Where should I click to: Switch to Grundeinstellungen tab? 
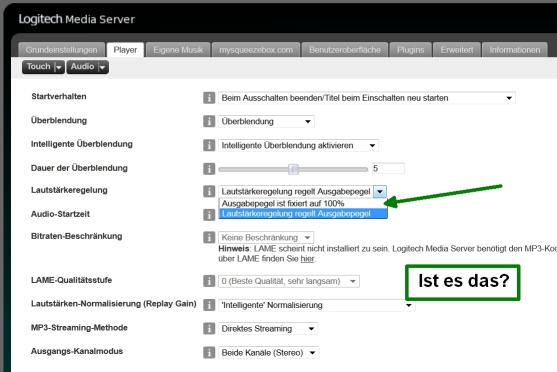(61, 50)
